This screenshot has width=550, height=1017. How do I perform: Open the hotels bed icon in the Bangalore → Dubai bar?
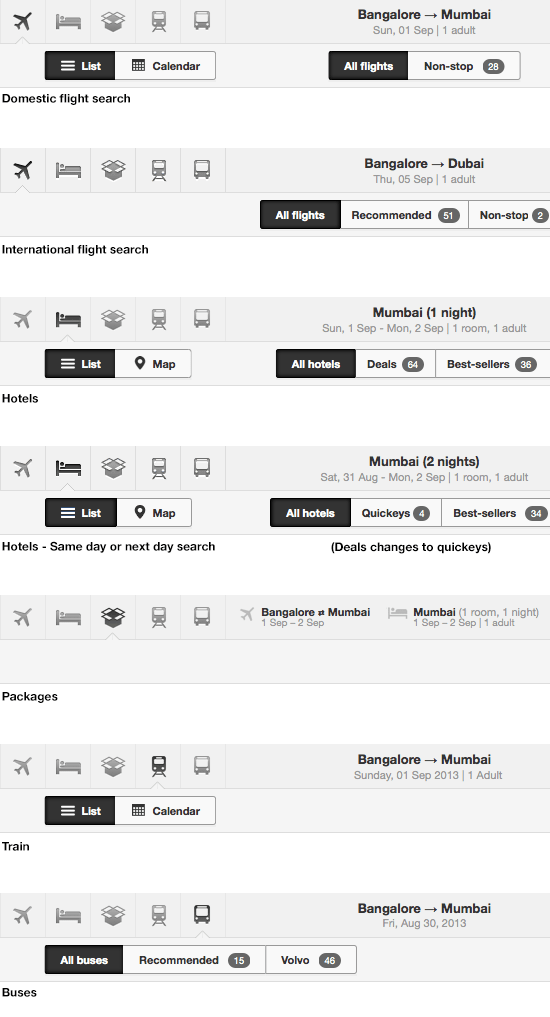68,171
